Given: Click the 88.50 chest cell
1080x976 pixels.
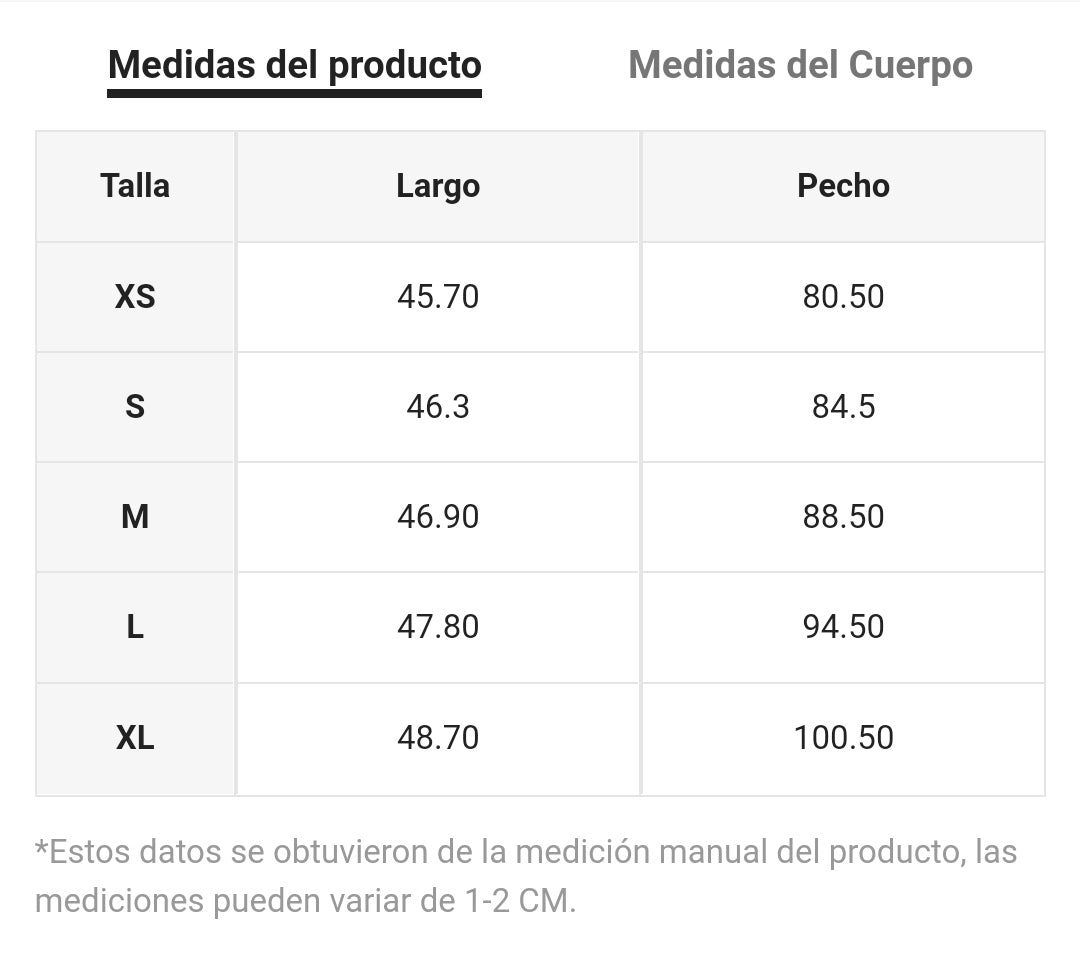Looking at the screenshot, I should [843, 517].
